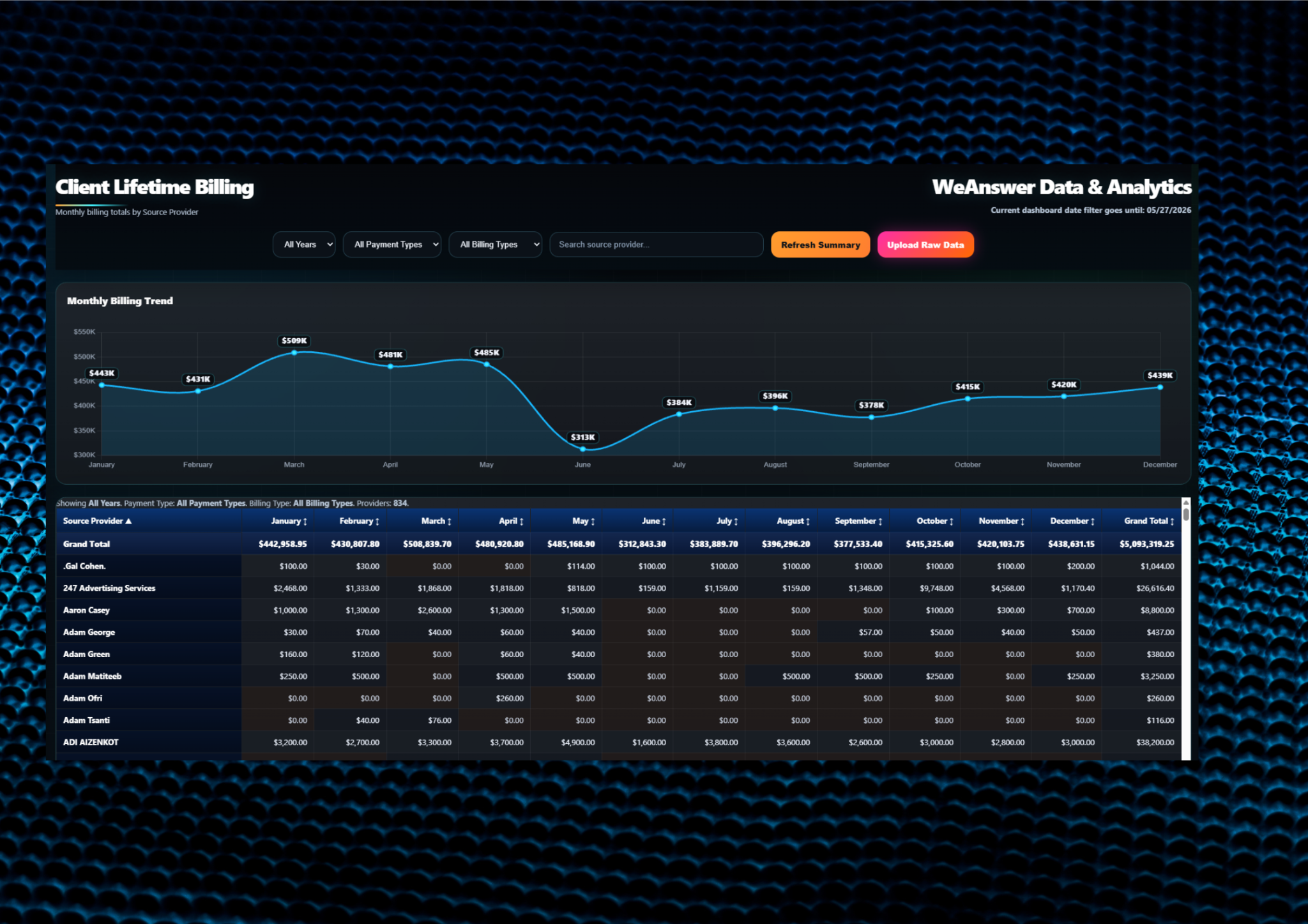Click 247 Advertising October value $9,748.00

[x=936, y=588]
